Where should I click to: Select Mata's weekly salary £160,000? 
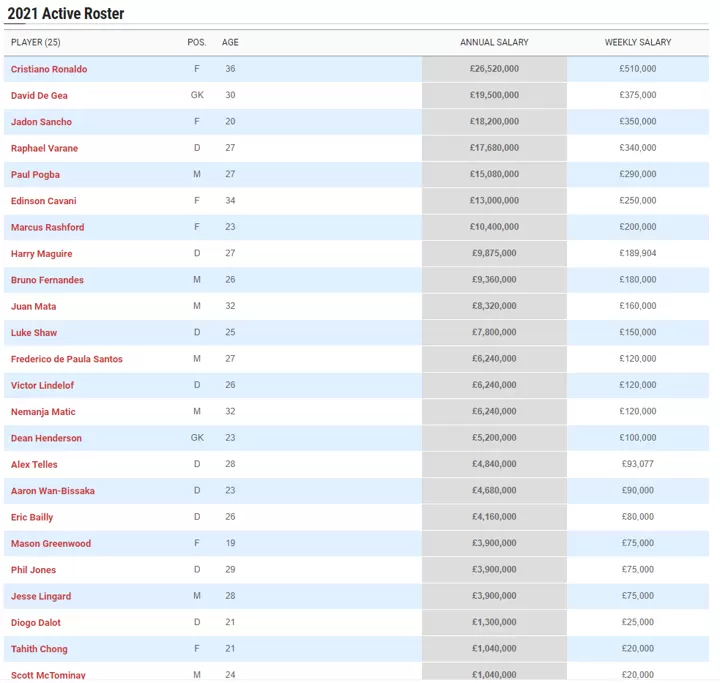pyautogui.click(x=638, y=306)
